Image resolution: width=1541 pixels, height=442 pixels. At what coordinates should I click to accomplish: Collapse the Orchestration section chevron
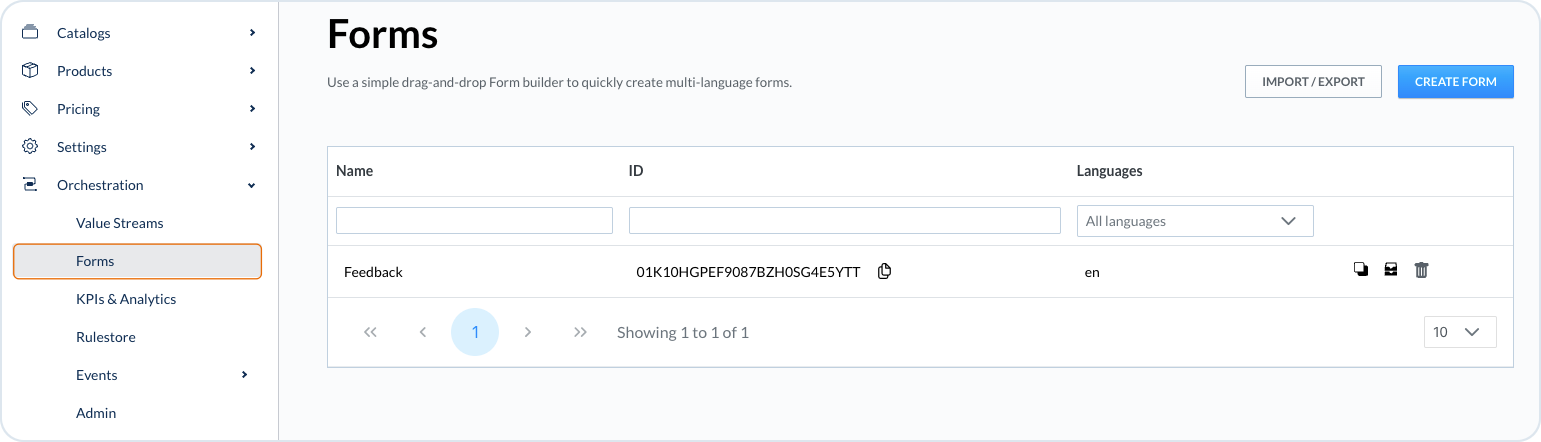(x=252, y=185)
